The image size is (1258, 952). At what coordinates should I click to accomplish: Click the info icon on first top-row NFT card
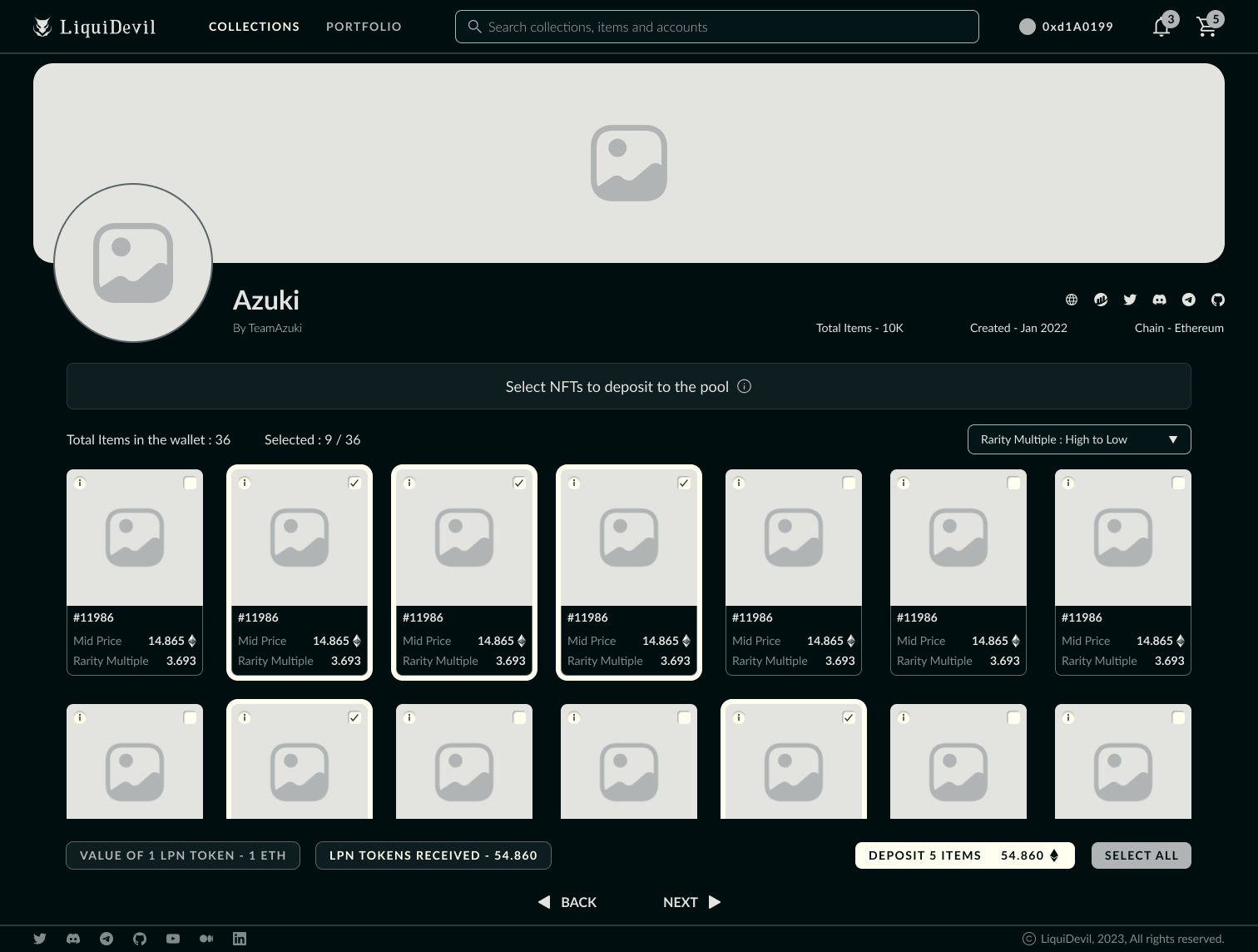80,483
